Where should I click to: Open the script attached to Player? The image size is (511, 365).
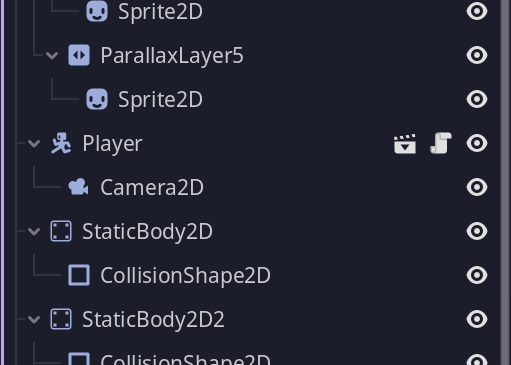tap(441, 143)
